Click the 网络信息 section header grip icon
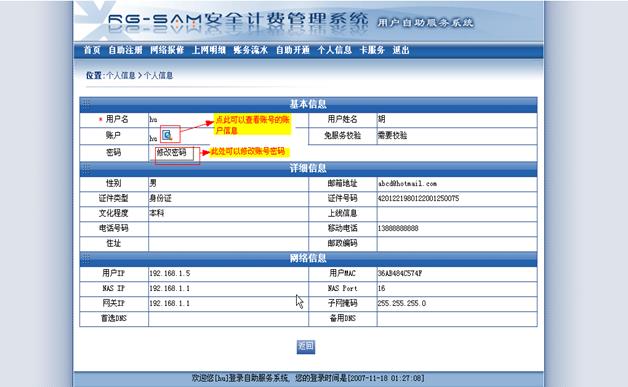The image size is (628, 387). pos(86,258)
